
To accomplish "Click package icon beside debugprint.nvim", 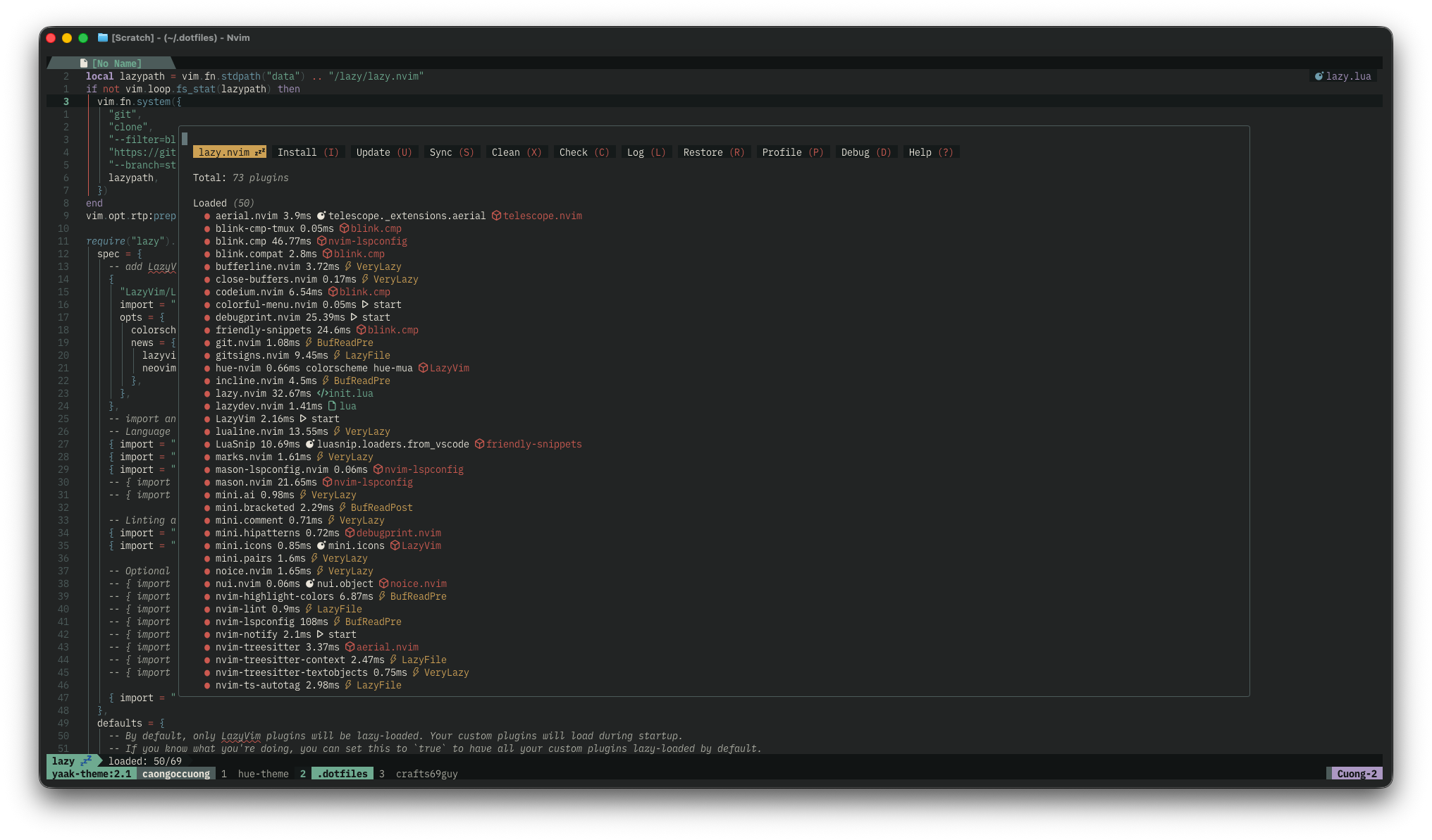I will pos(350,533).
